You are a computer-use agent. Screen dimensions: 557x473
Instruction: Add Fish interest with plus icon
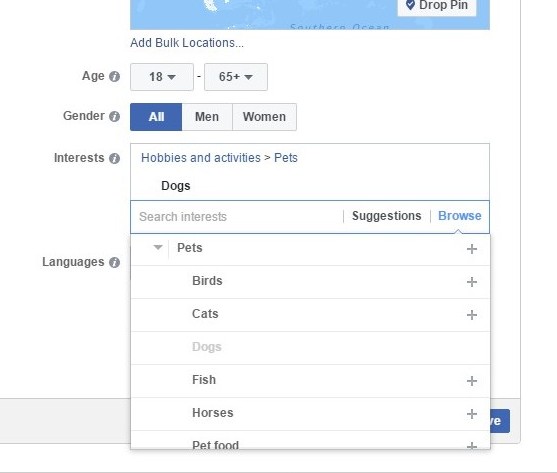472,381
